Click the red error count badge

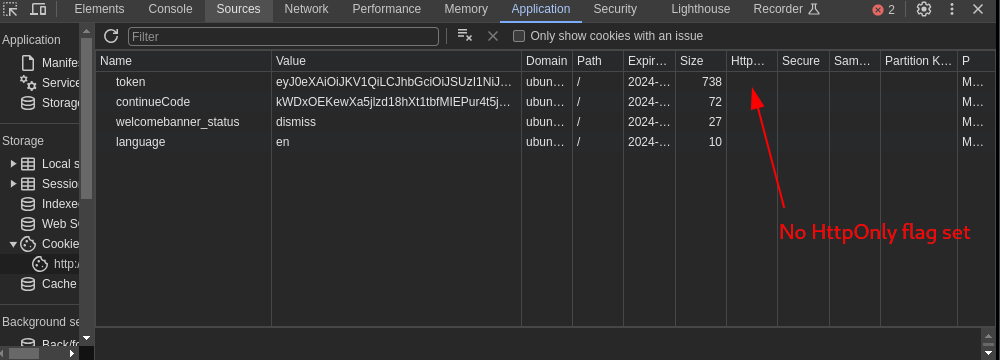click(x=884, y=10)
